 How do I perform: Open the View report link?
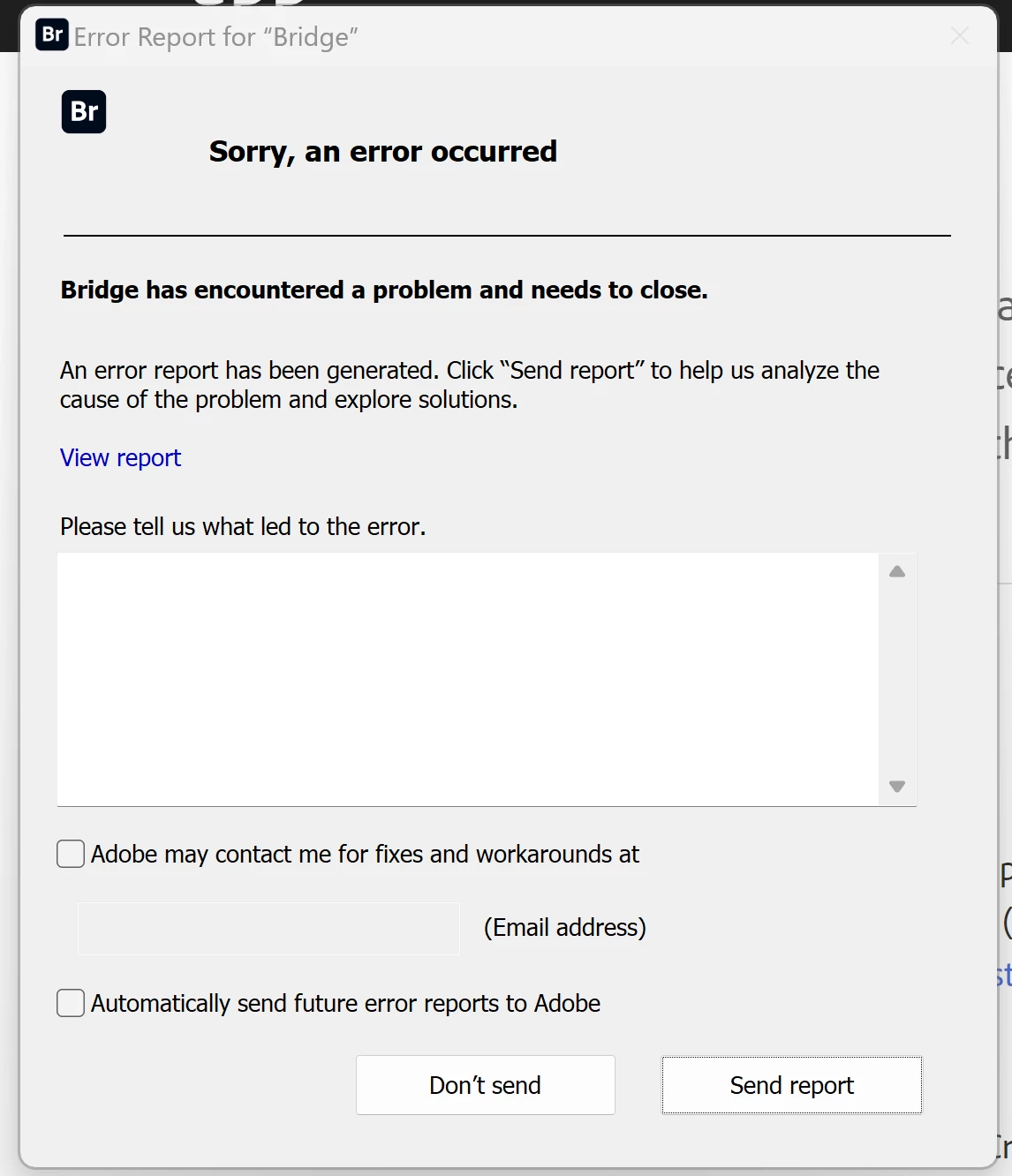(120, 457)
